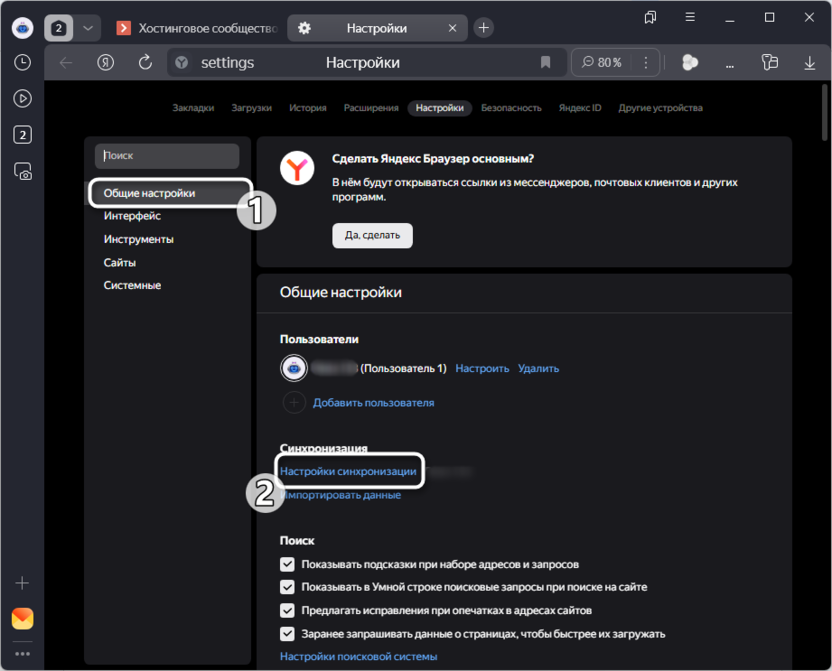Open the Настройки синхронизации link
Viewport: 832px width, 671px height.
[x=348, y=471]
